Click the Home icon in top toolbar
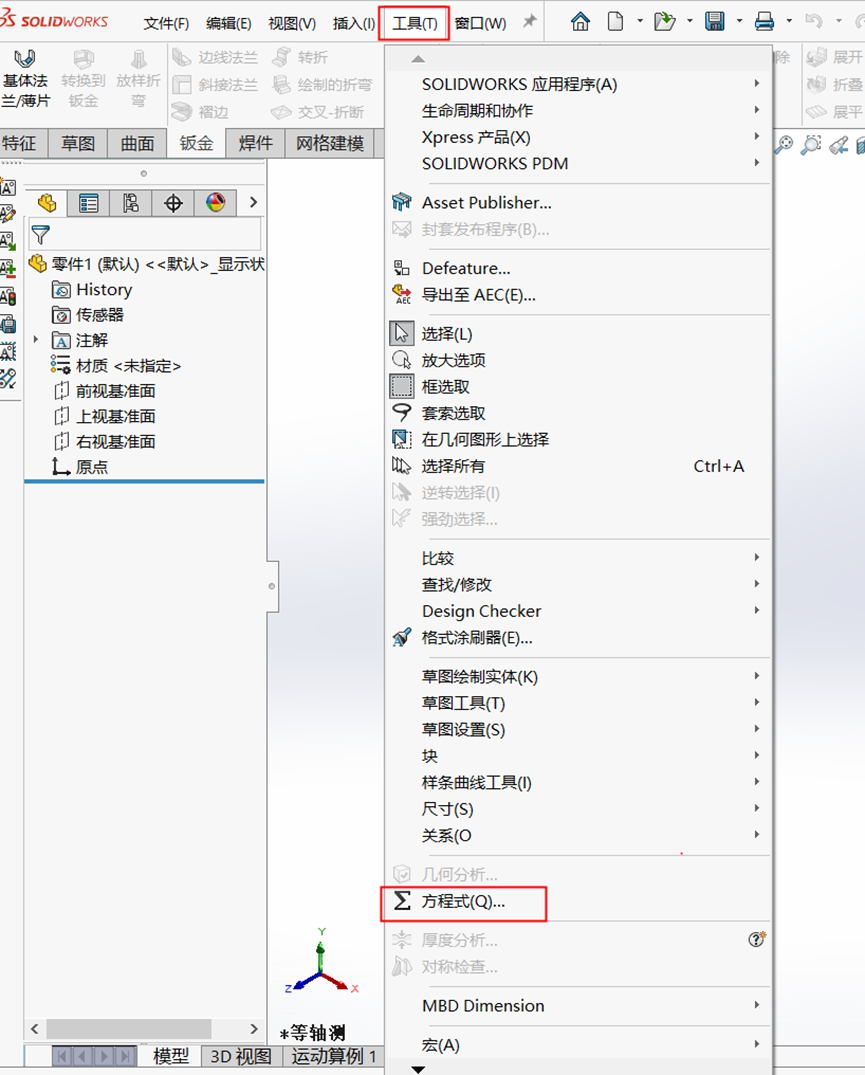 [581, 22]
